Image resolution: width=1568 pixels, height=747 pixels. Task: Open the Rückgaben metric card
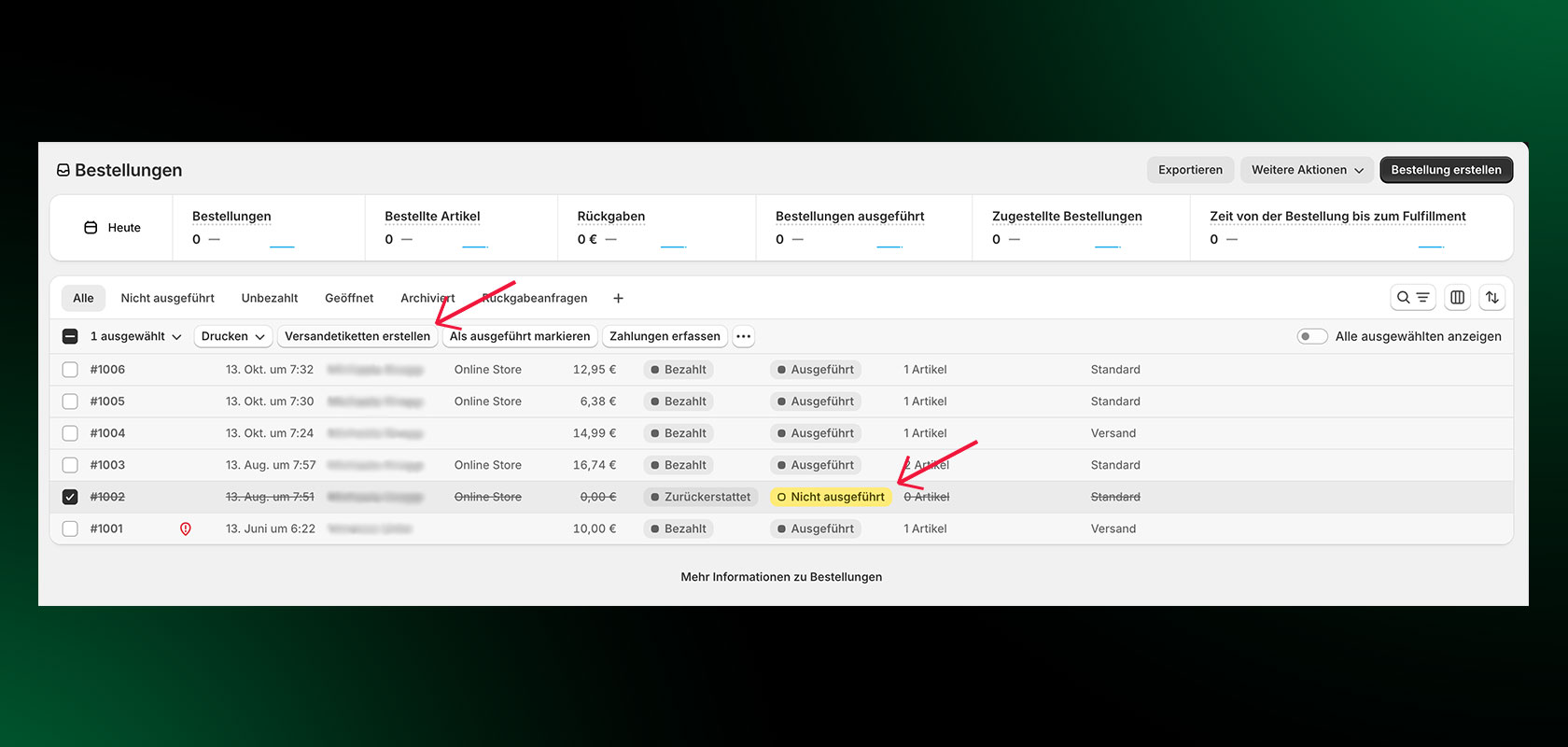[657, 228]
